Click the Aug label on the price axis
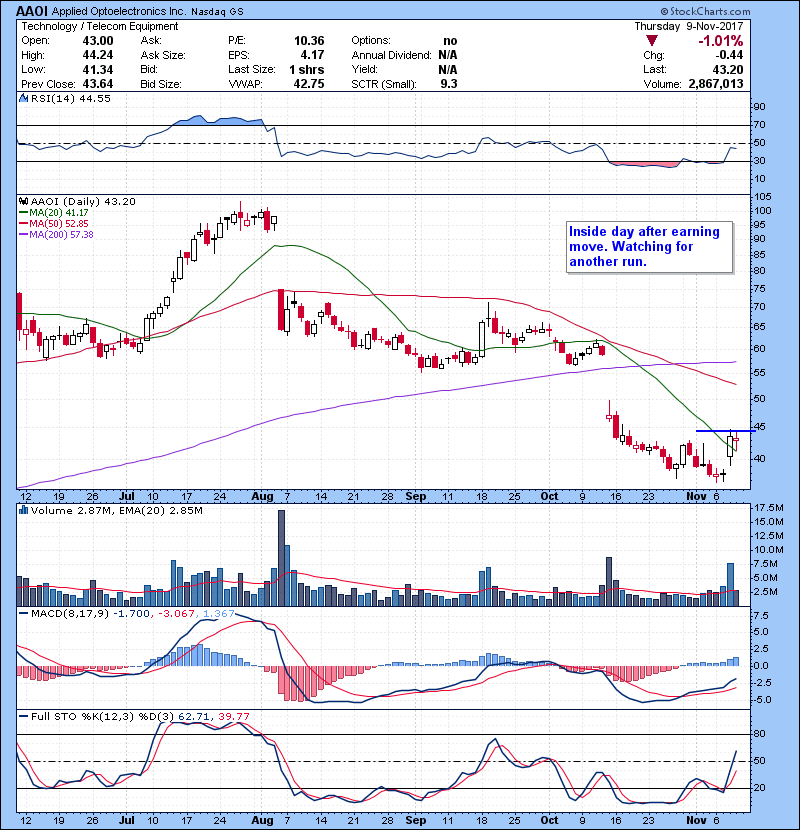 coord(263,497)
